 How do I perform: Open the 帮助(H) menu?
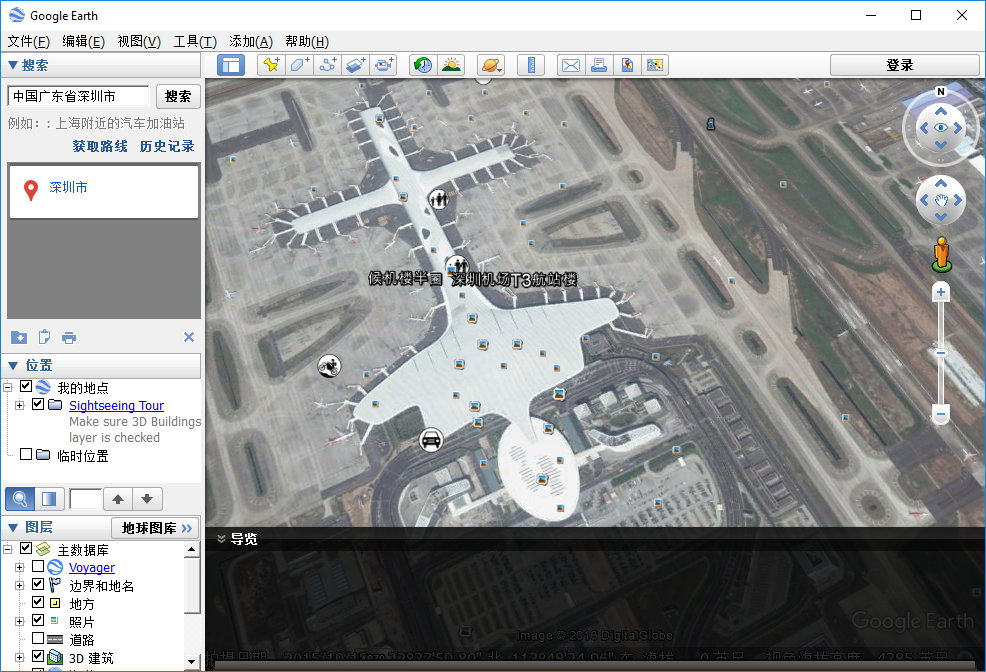click(307, 41)
